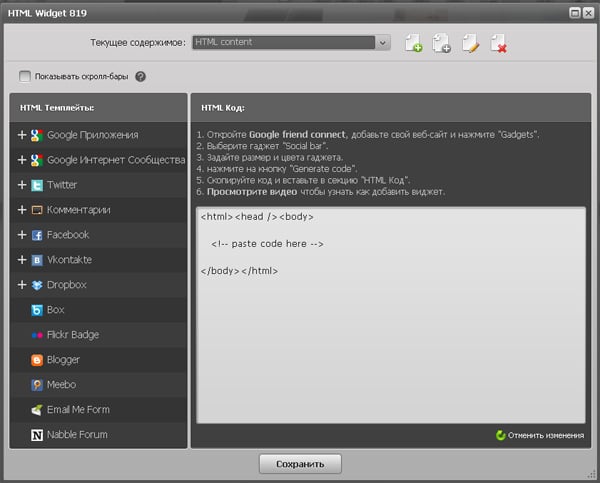This screenshot has height=483, width=600.
Task: Choose the Blogger template
Action: tap(63, 360)
